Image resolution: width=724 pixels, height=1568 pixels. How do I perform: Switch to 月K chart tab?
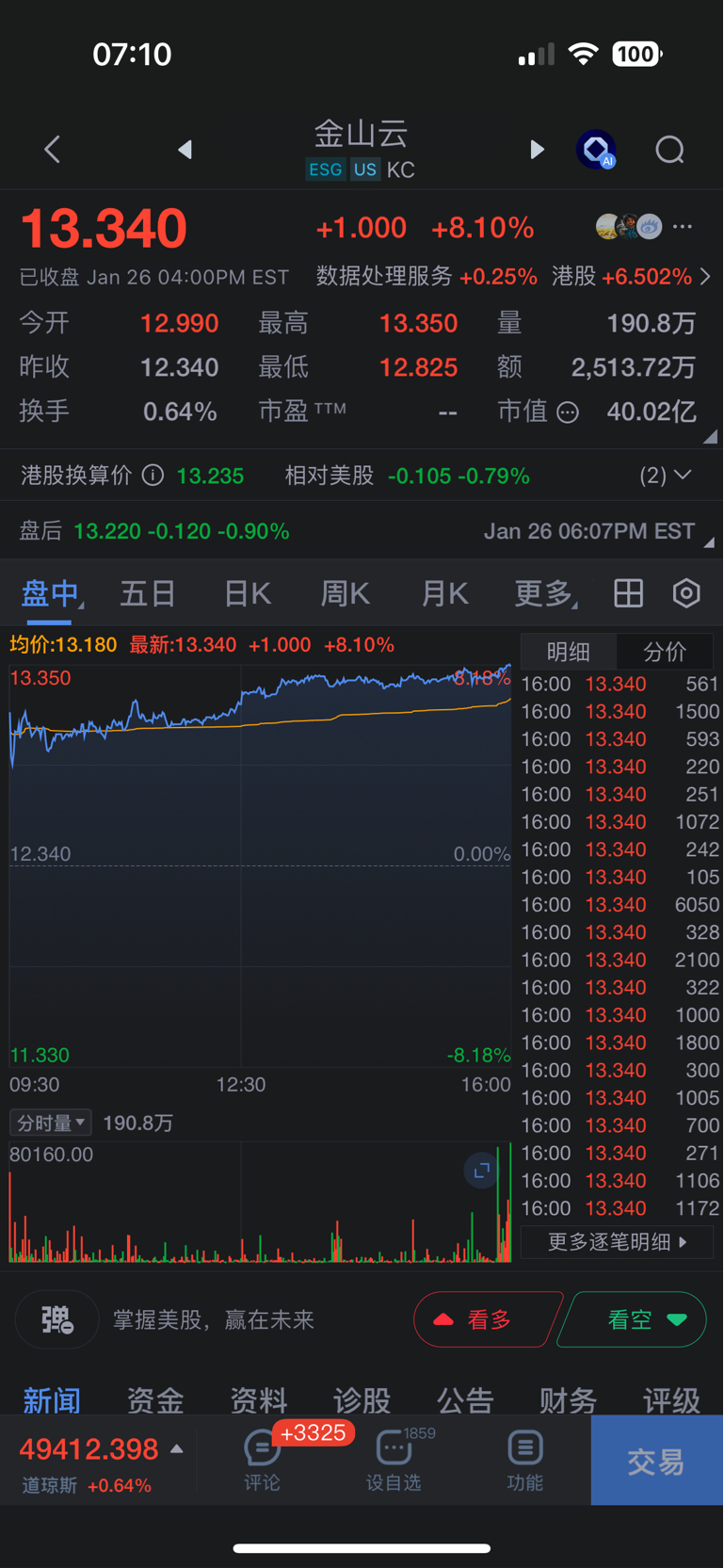tap(444, 593)
